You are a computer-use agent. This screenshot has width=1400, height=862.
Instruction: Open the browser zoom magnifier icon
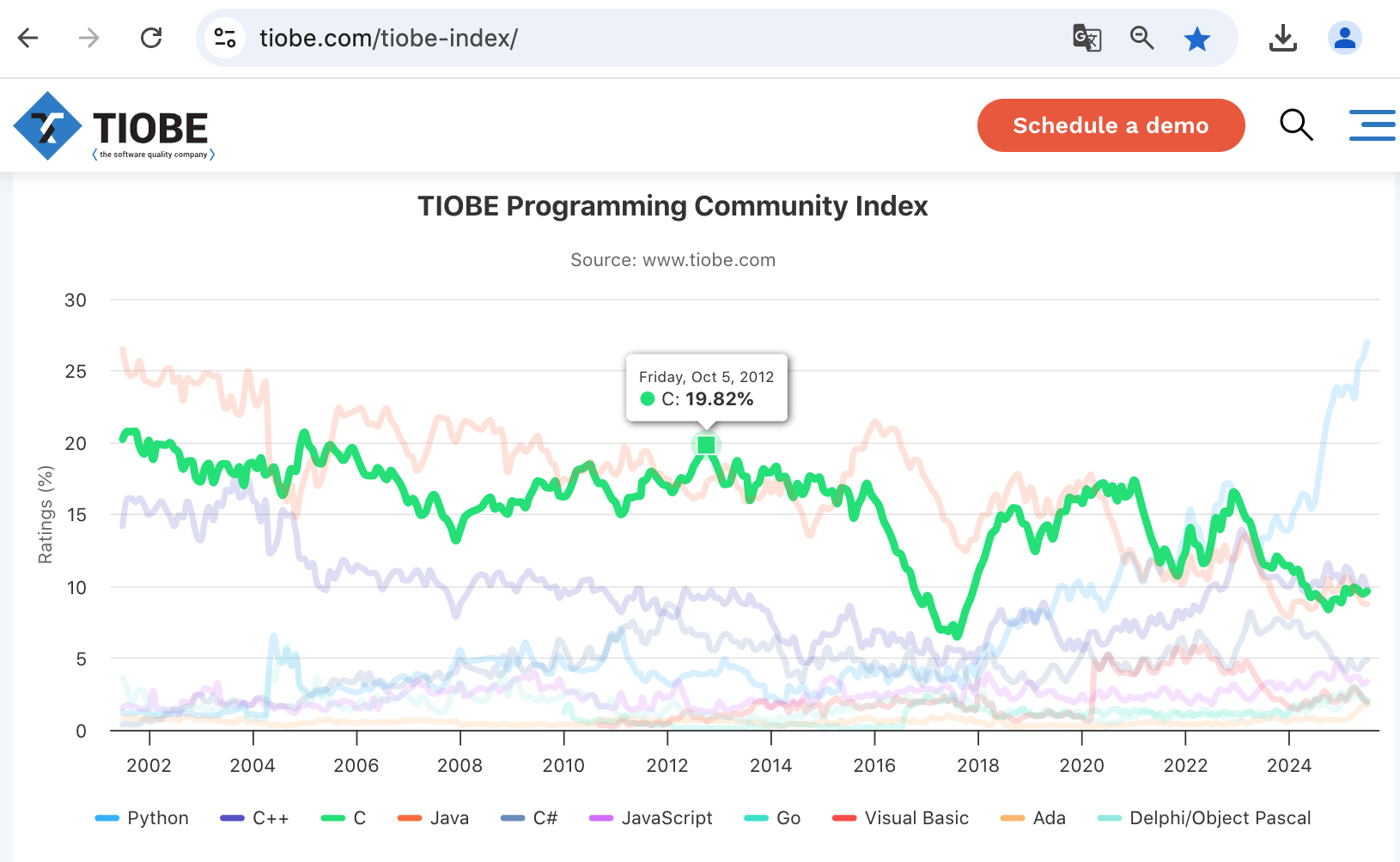coord(1141,38)
